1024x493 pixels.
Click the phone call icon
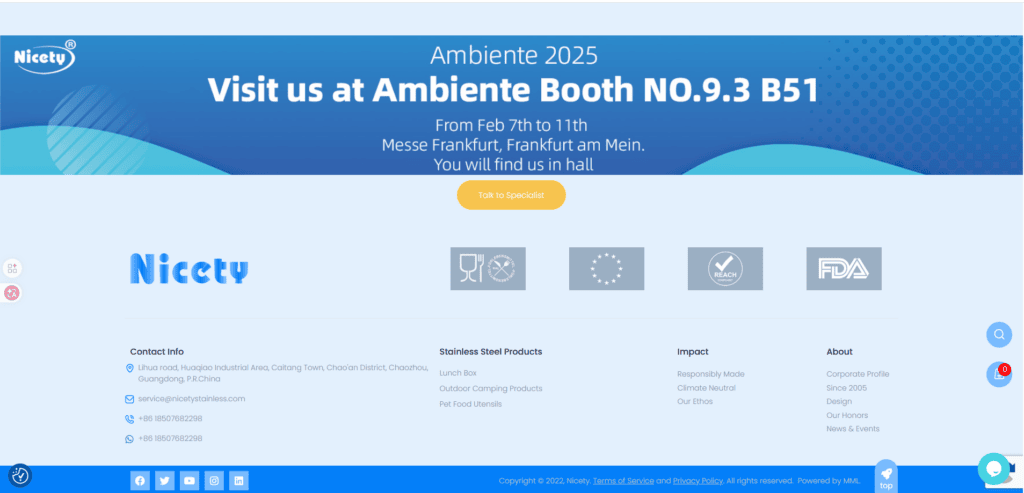tap(129, 419)
